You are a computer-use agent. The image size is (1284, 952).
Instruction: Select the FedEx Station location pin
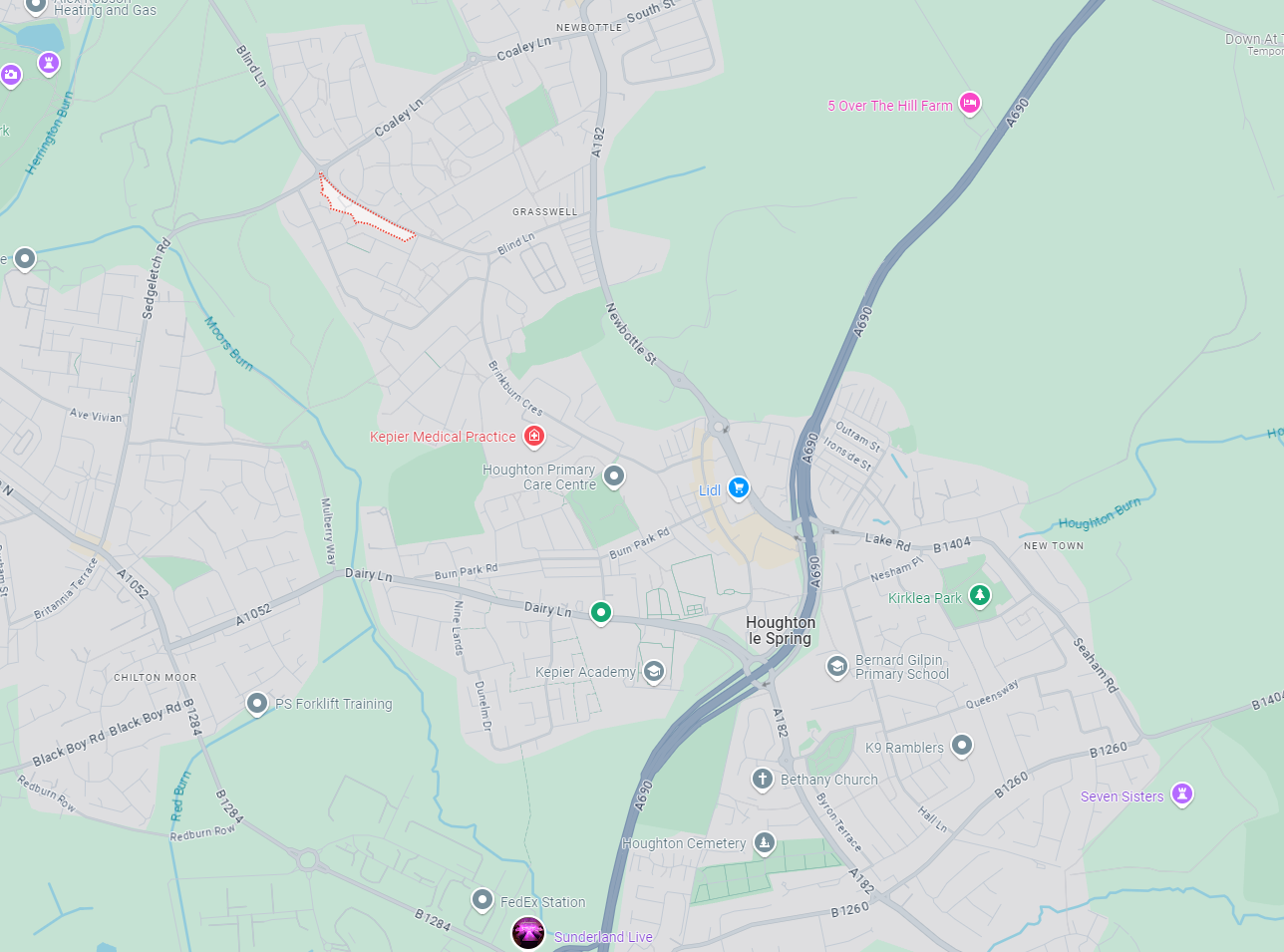pyautogui.click(x=482, y=900)
